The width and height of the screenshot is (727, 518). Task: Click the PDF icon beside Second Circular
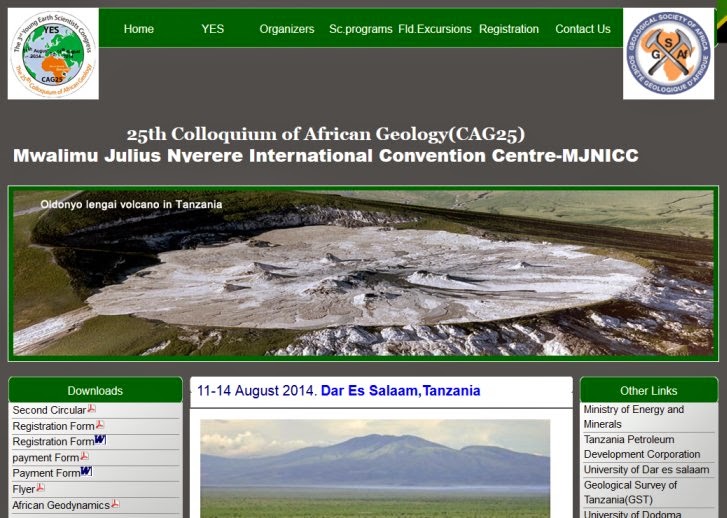click(92, 409)
